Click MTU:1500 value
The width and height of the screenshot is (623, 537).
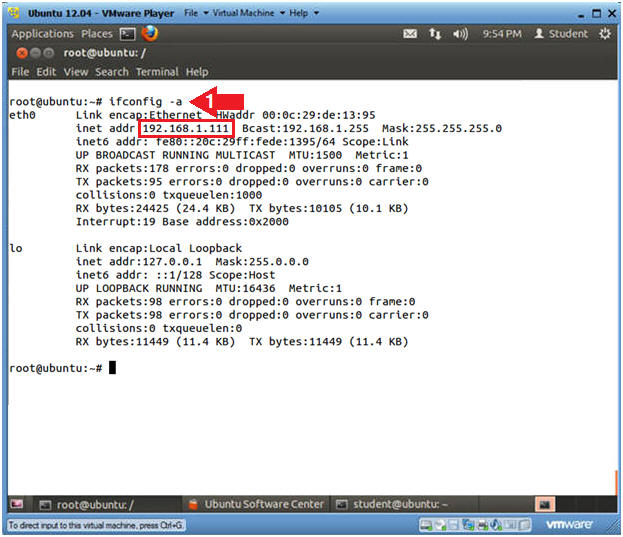[315, 155]
